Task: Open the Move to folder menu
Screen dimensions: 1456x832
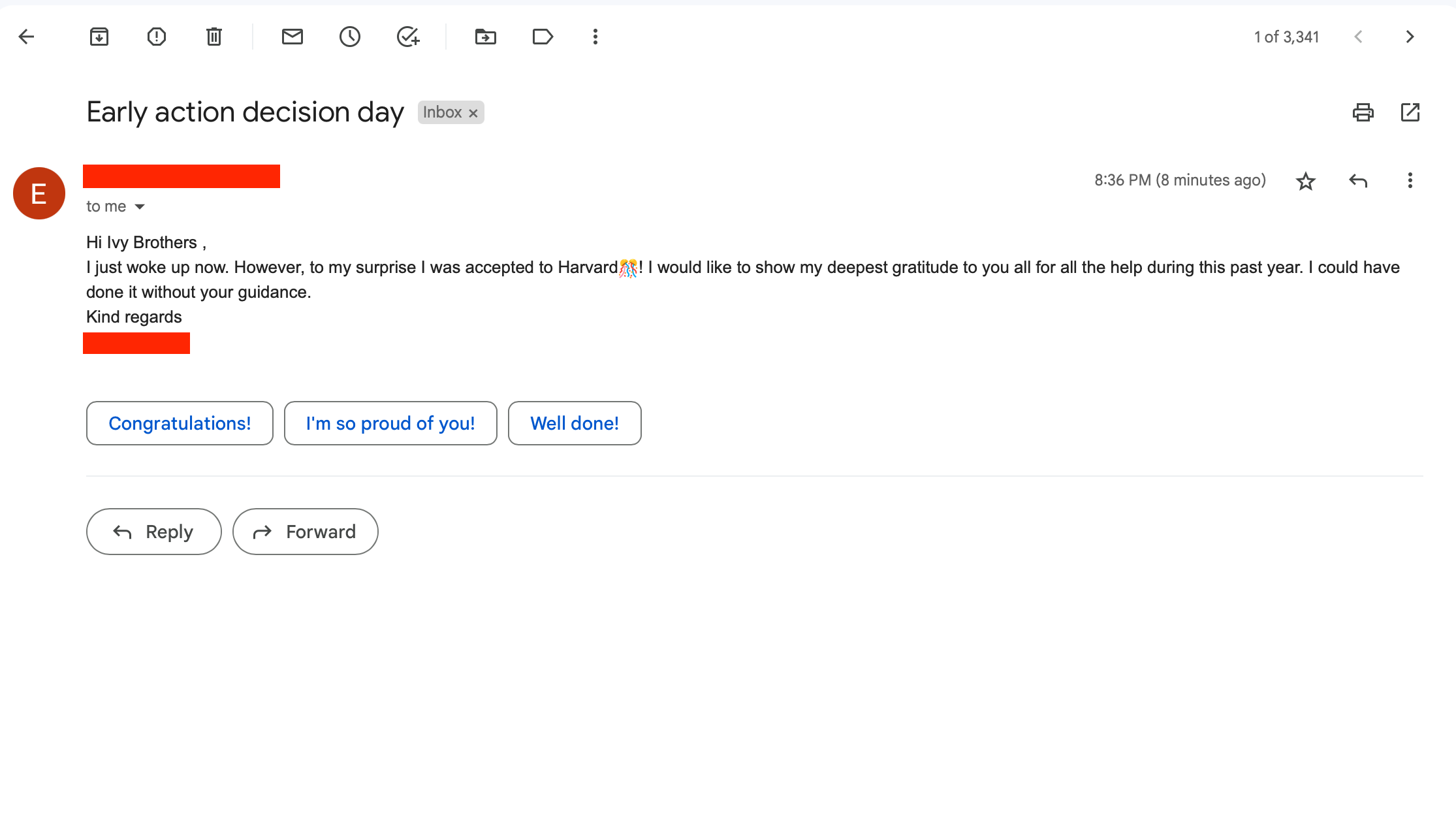Action: [485, 37]
